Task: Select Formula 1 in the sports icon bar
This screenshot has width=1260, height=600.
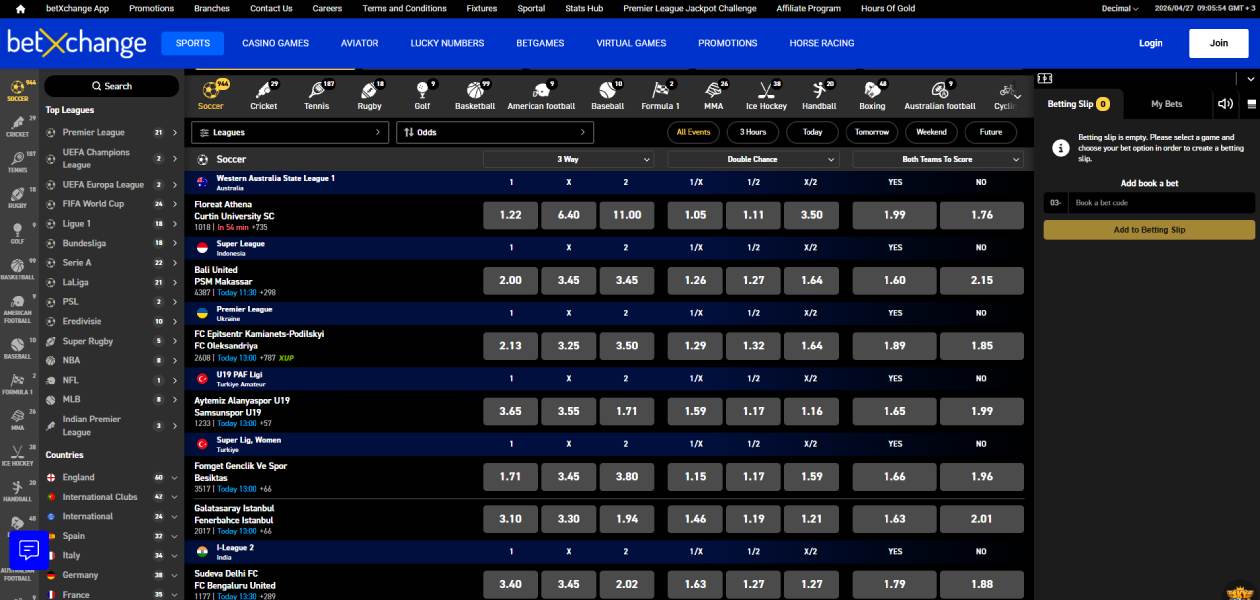Action: pos(660,96)
